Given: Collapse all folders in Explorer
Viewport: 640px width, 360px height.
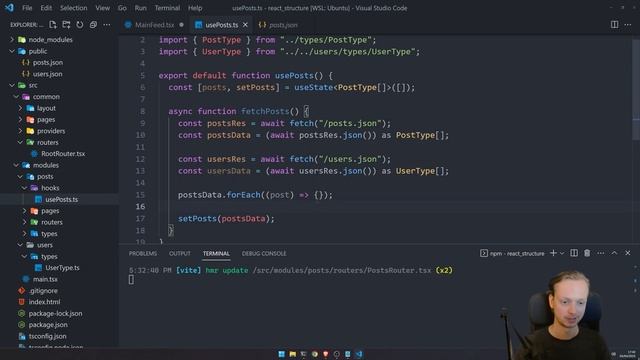Looking at the screenshot, I should 93,25.
